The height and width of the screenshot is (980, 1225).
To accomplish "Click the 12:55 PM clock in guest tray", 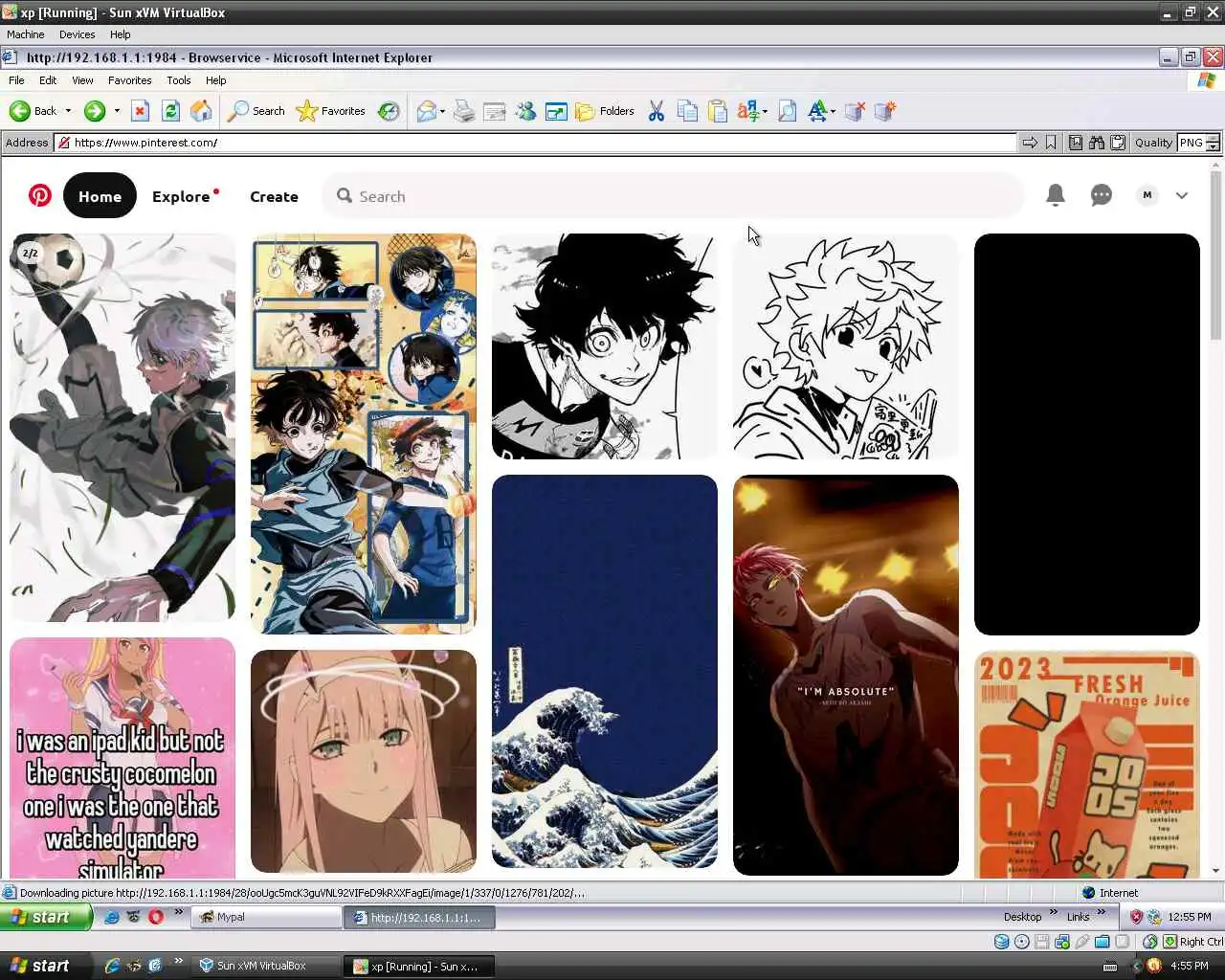I will pos(1190,917).
